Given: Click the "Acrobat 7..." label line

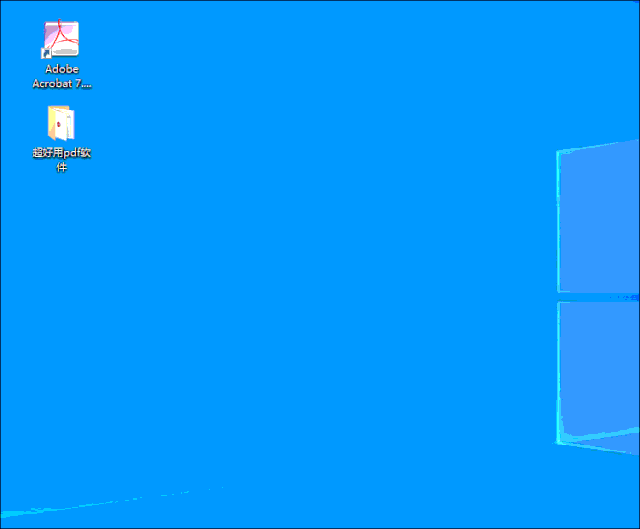Looking at the screenshot, I should pos(62,83).
